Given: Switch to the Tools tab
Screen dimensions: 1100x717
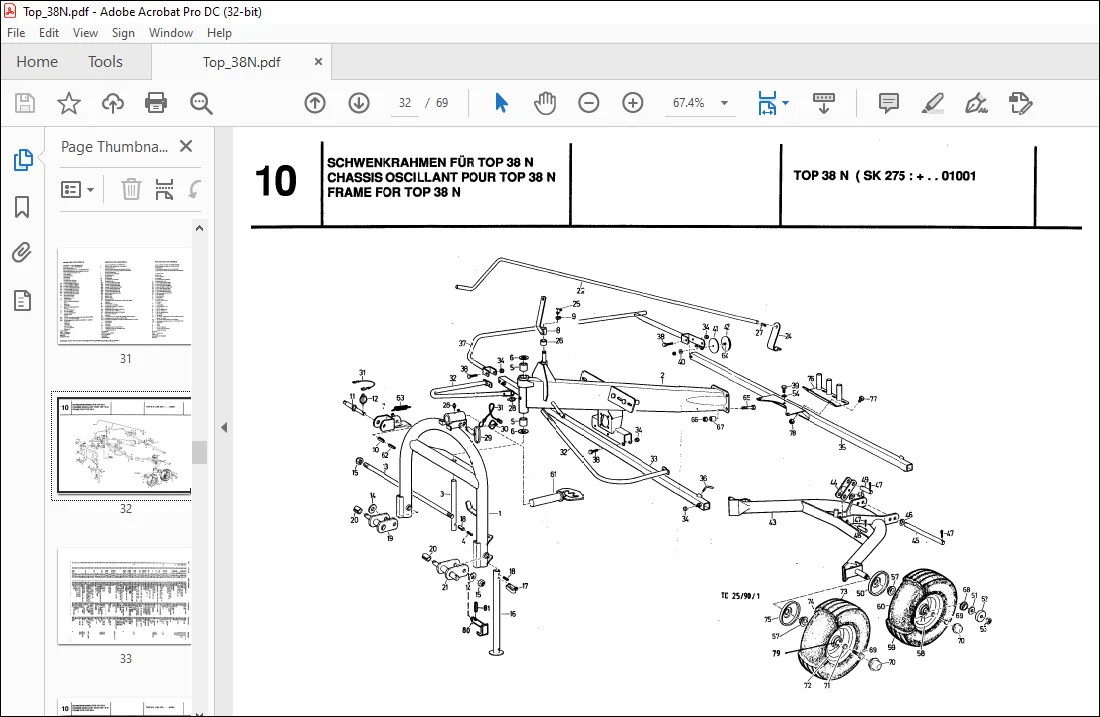Looking at the screenshot, I should (105, 62).
